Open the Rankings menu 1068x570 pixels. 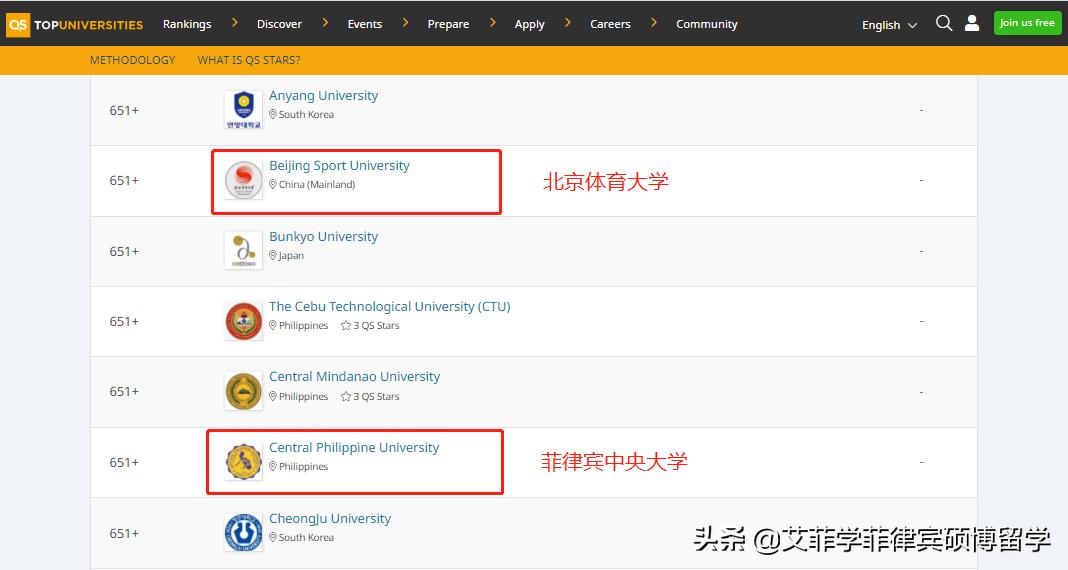187,24
